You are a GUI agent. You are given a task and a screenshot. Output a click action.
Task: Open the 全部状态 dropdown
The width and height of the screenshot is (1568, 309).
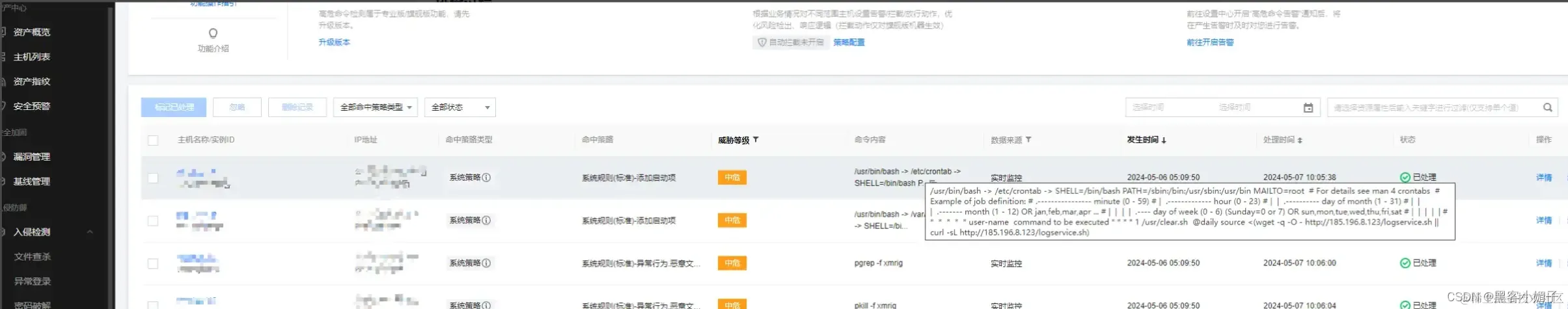pos(460,107)
